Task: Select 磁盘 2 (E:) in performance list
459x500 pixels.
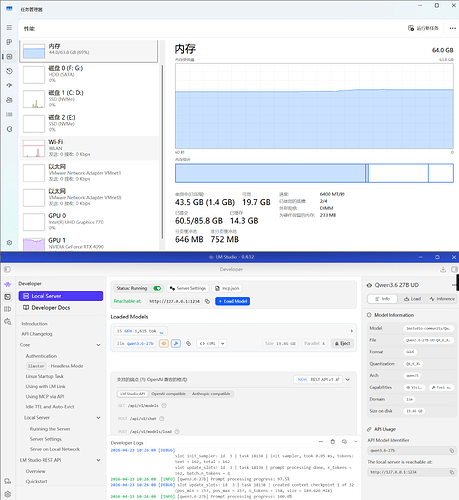Action: pos(90,123)
